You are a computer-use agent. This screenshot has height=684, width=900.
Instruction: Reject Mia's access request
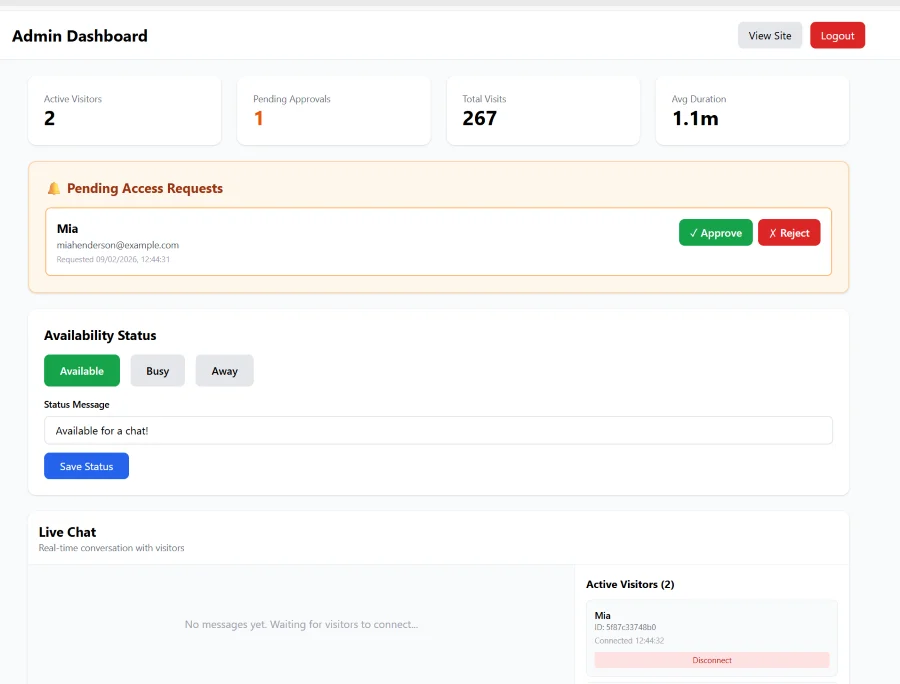click(x=789, y=232)
